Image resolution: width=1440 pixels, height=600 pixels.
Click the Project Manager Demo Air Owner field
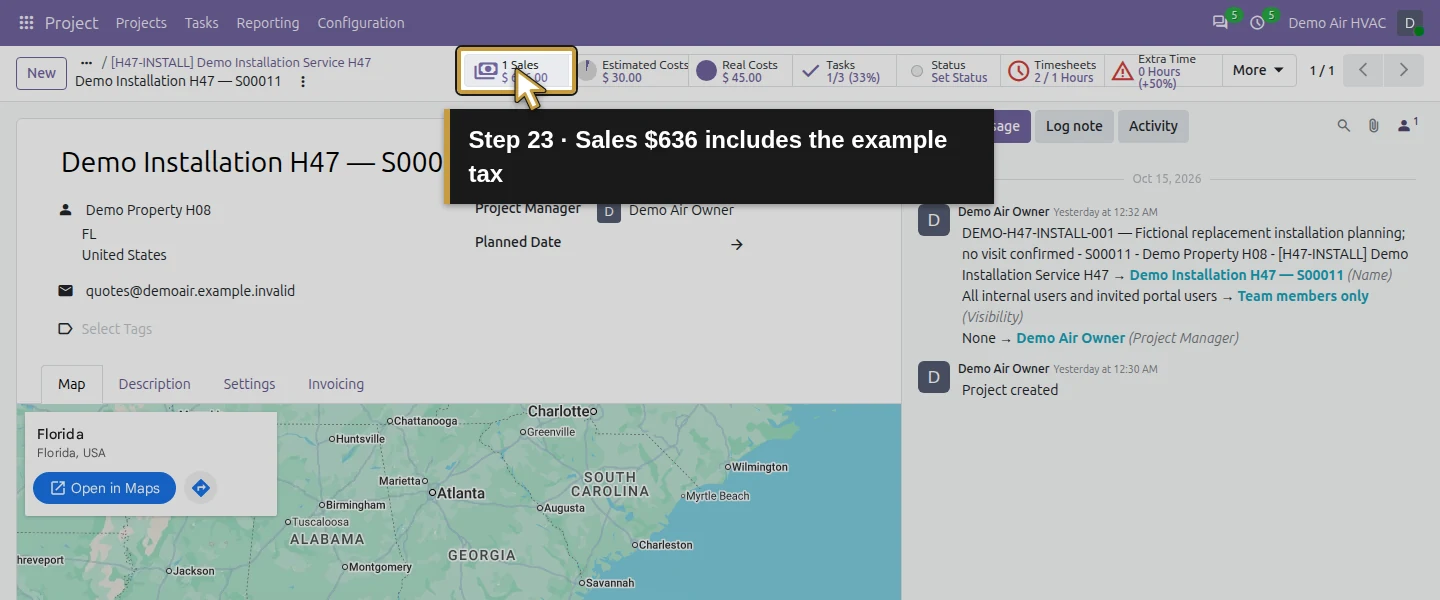tap(681, 210)
